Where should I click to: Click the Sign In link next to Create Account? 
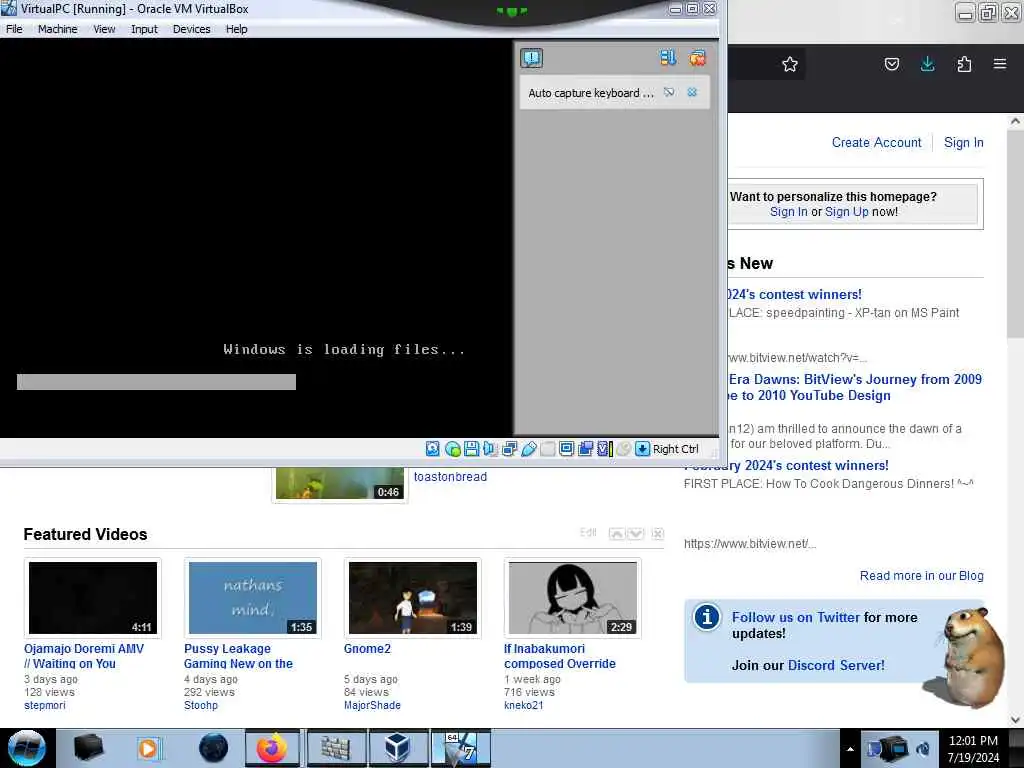(963, 142)
